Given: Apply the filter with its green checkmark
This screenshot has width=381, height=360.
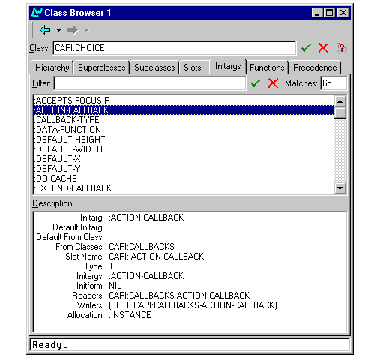Looking at the screenshot, I should [x=255, y=83].
